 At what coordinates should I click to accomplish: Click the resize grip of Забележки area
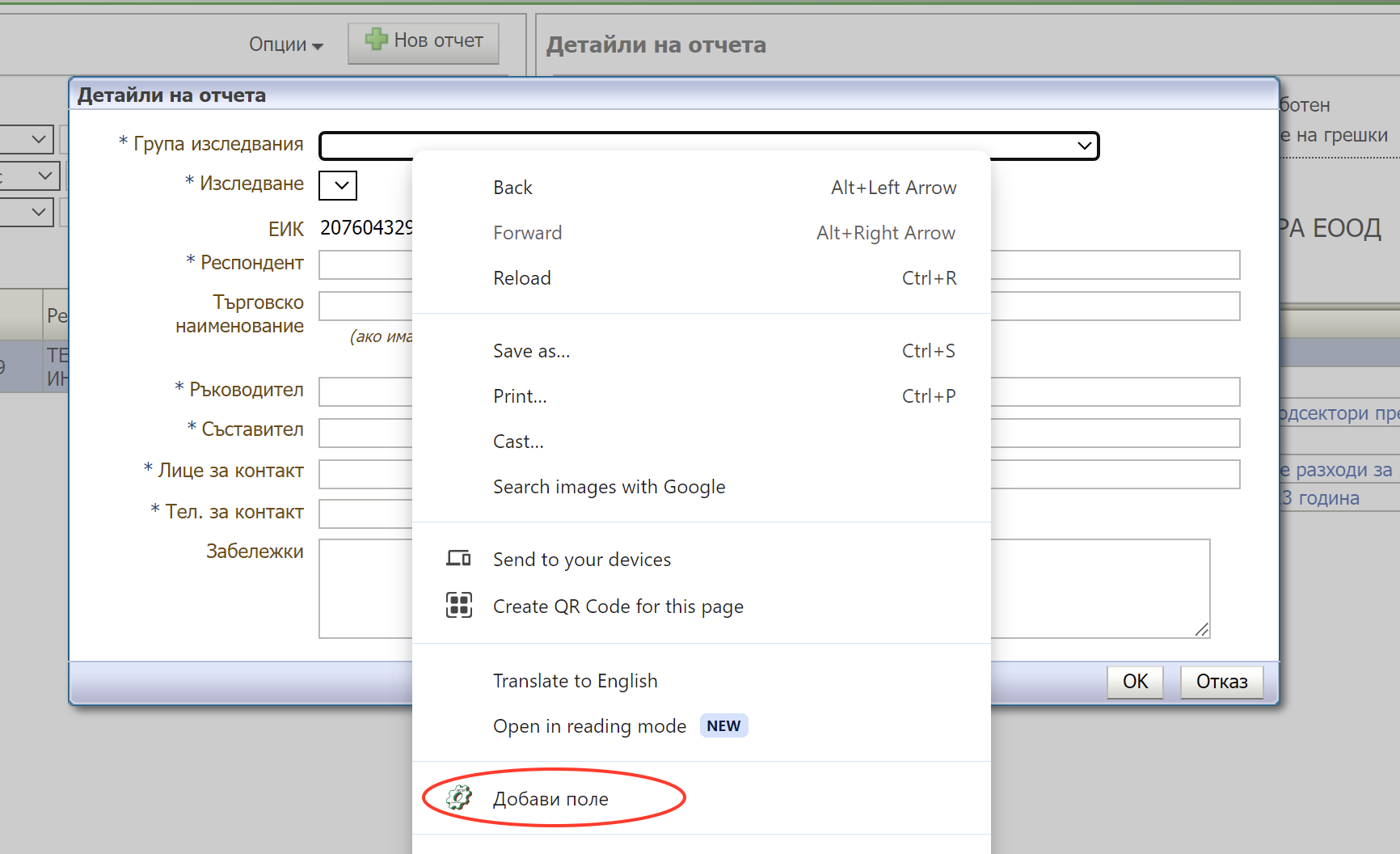click(1201, 630)
